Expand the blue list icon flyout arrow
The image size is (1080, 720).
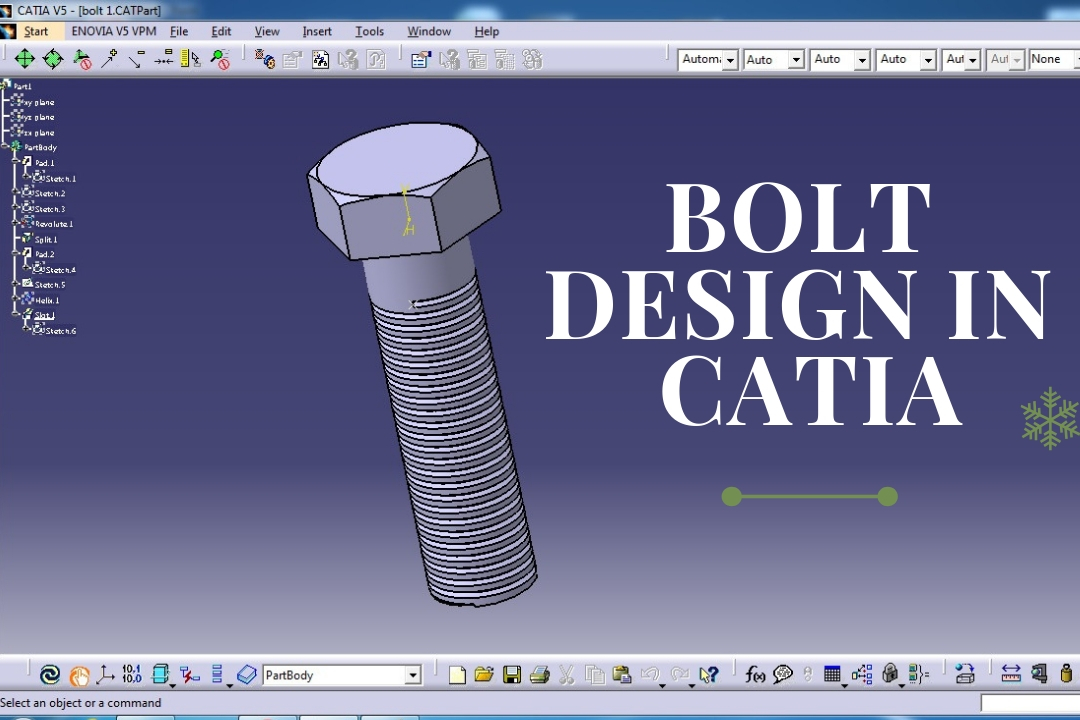[229, 685]
